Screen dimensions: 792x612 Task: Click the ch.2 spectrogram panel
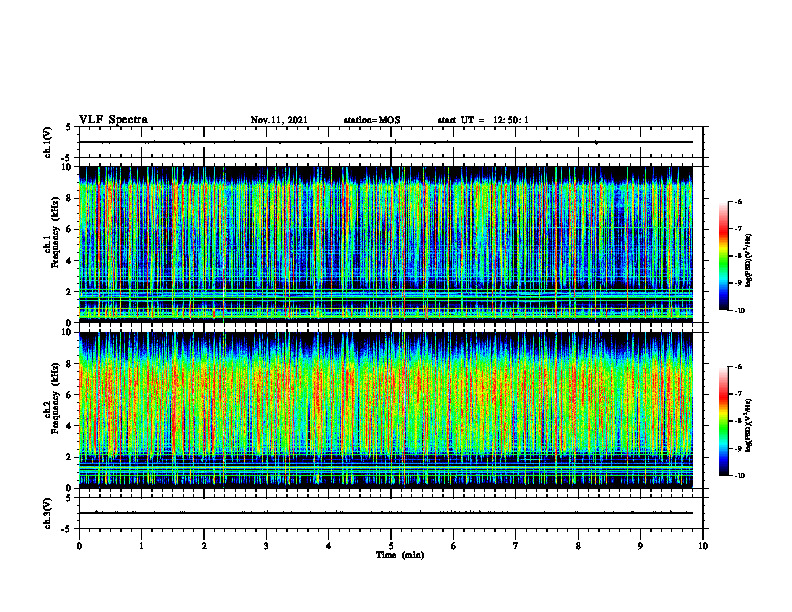(x=386, y=410)
